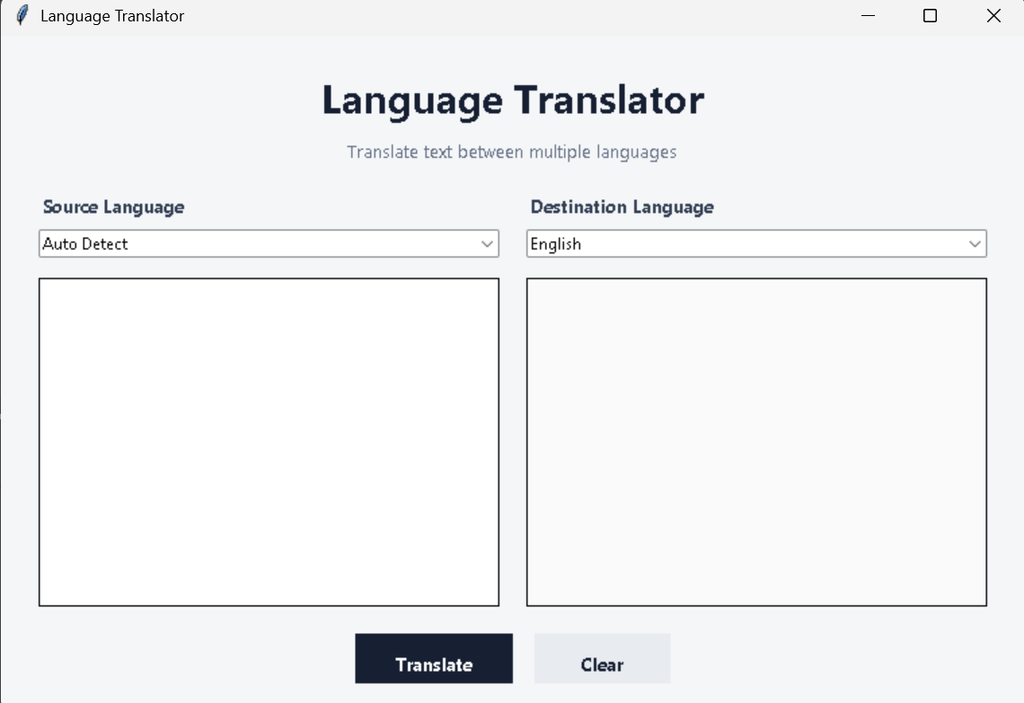This screenshot has height=703, width=1024.
Task: Click the Clear button
Action: 602,659
